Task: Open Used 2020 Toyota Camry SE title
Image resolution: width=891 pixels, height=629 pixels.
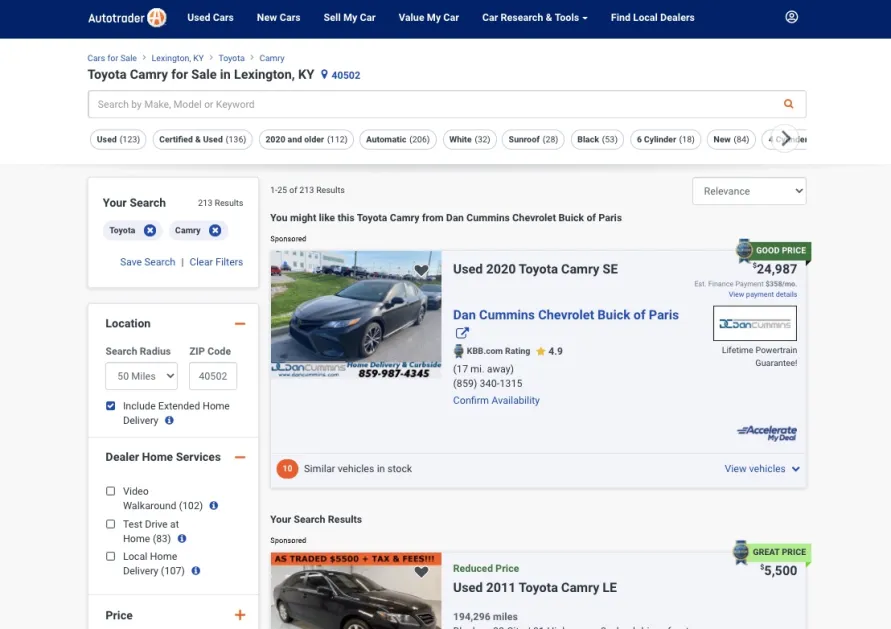Action: (535, 269)
